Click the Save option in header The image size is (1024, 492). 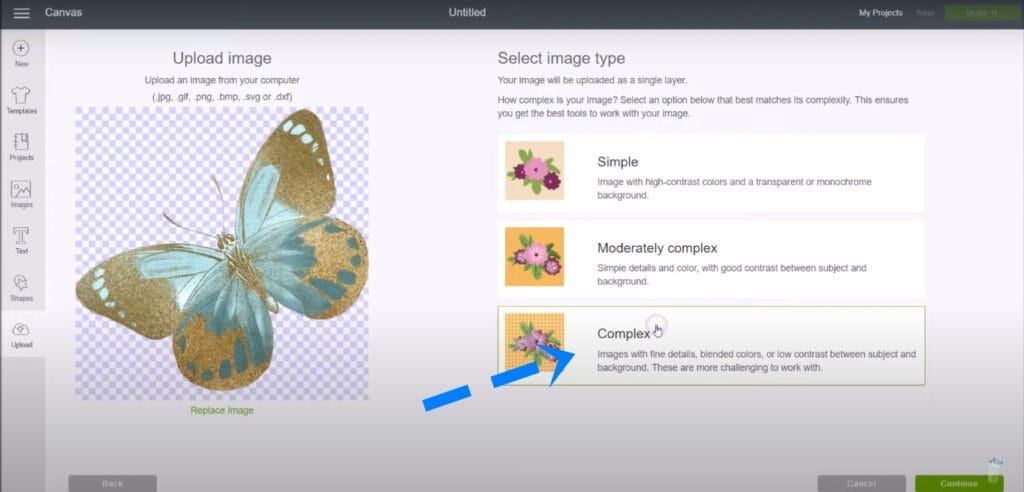click(925, 13)
